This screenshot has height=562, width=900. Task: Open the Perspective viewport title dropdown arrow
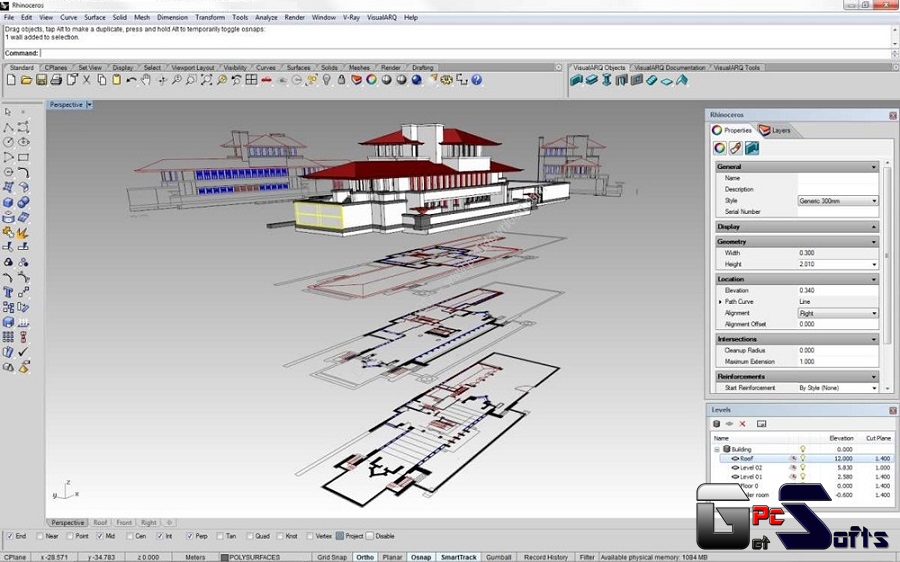point(89,104)
